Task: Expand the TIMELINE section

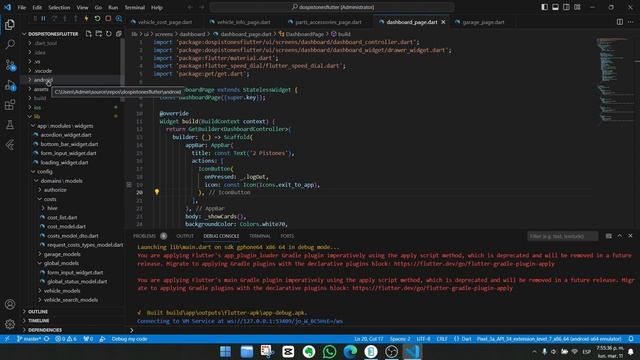Action: pyautogui.click(x=39, y=321)
